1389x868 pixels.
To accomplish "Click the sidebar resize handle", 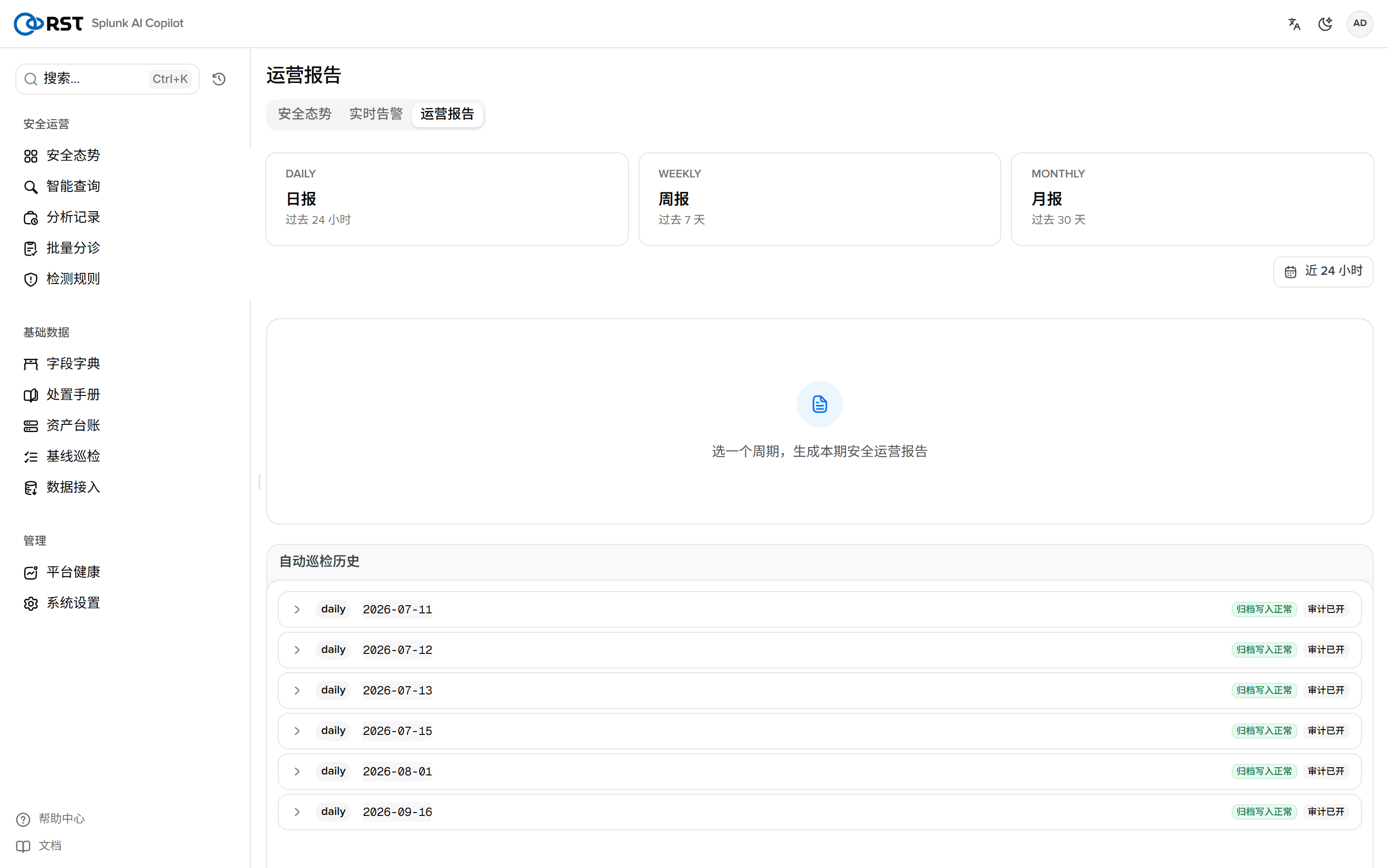I will click(x=259, y=482).
